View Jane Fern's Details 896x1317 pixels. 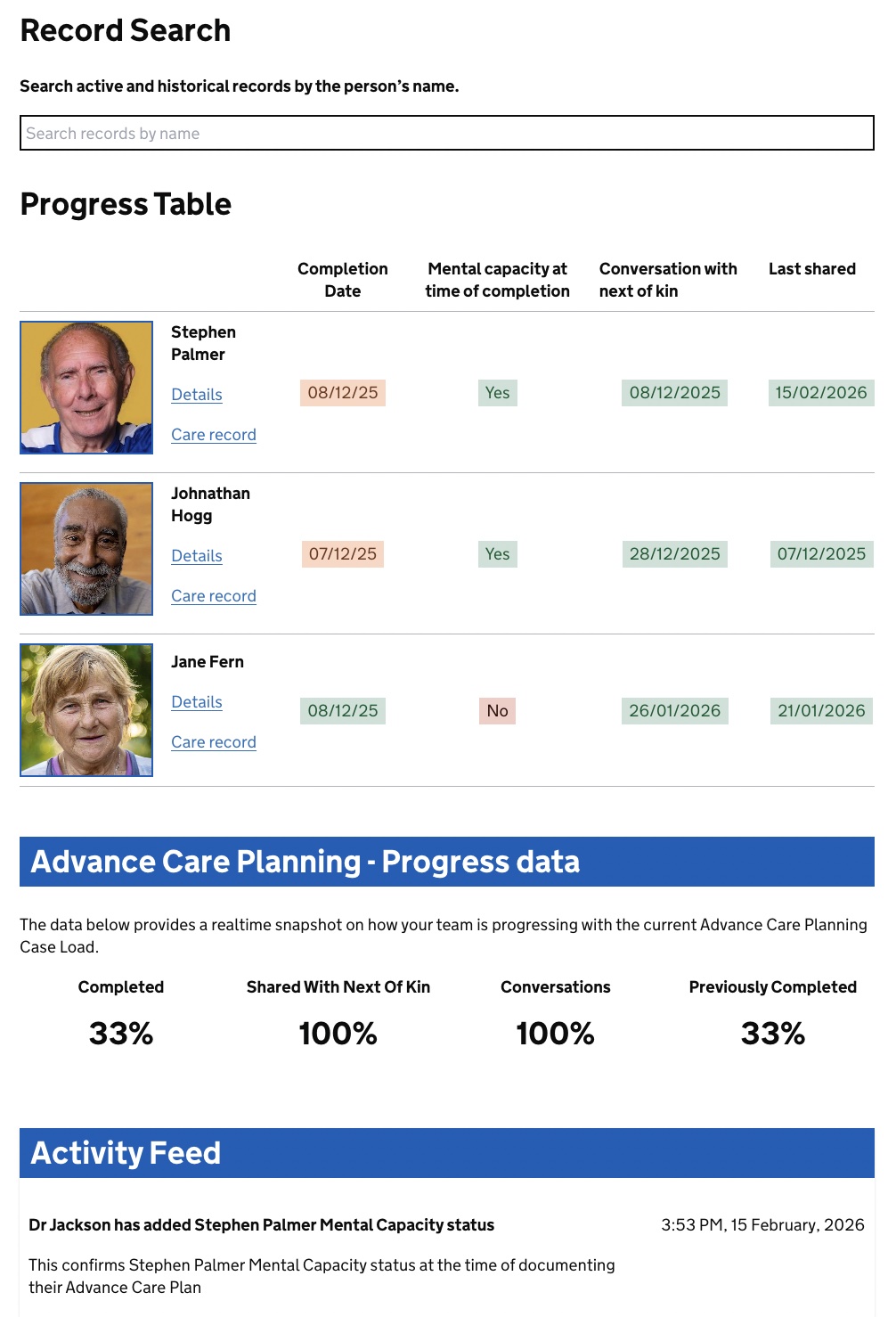(x=197, y=702)
